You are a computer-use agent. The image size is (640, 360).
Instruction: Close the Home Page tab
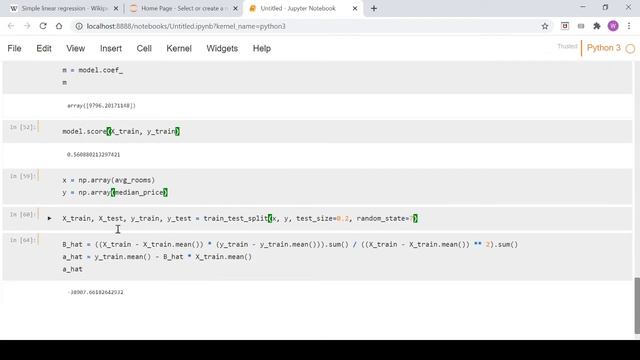coord(235,8)
